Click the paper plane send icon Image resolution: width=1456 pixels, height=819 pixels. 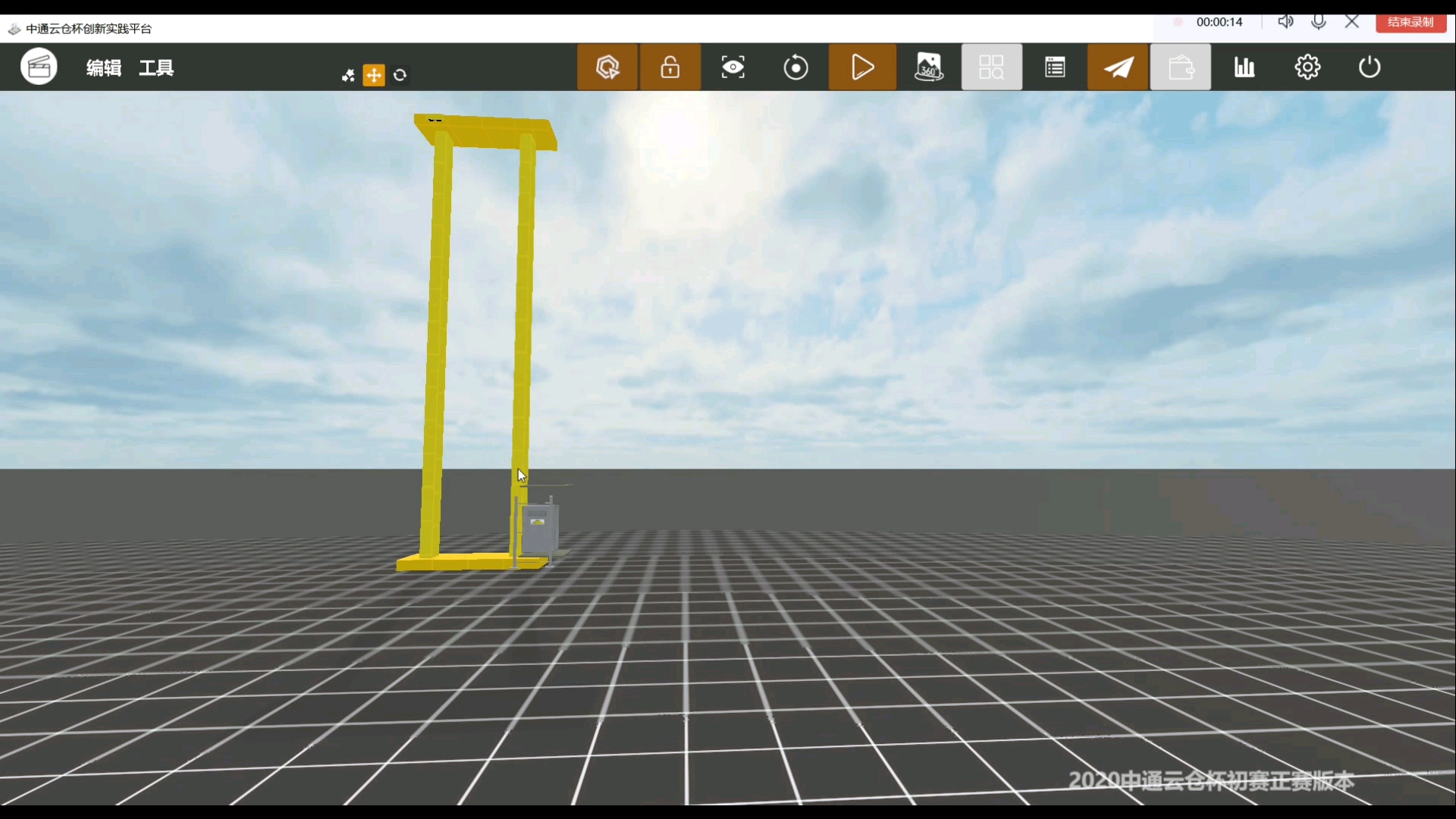tap(1118, 67)
